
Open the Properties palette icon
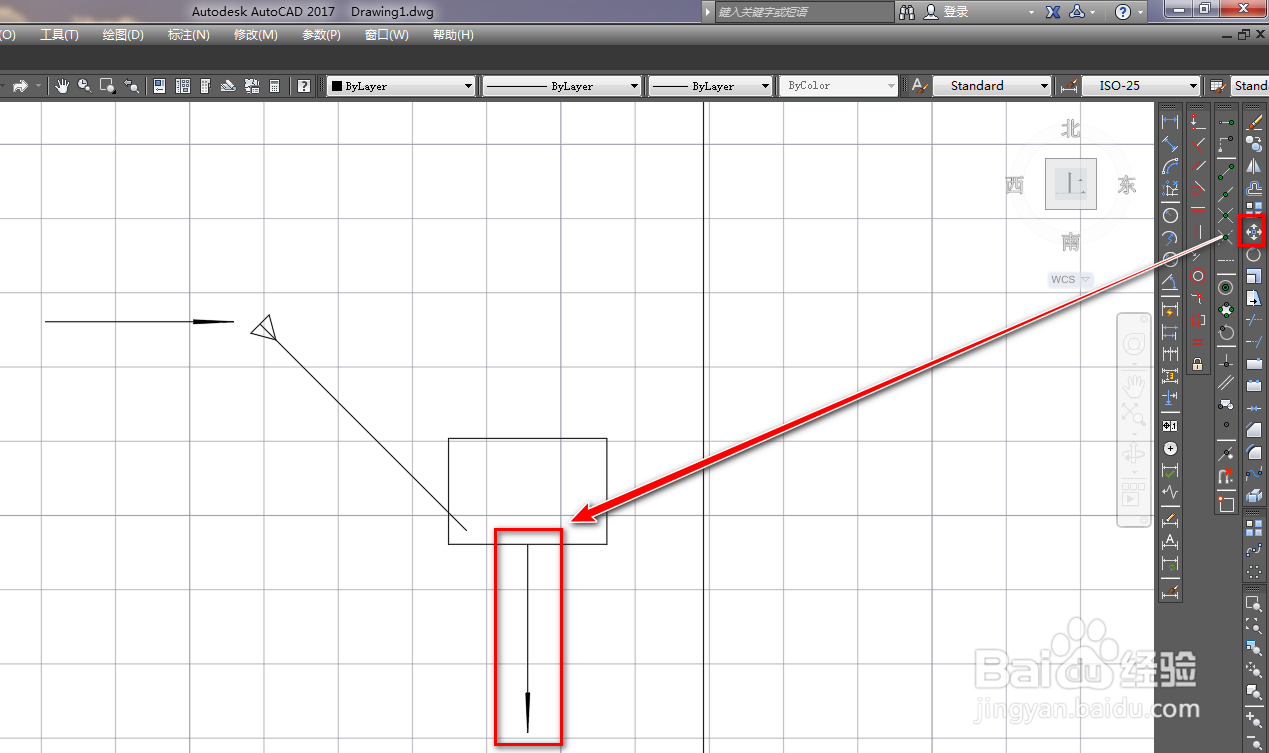[x=159, y=86]
